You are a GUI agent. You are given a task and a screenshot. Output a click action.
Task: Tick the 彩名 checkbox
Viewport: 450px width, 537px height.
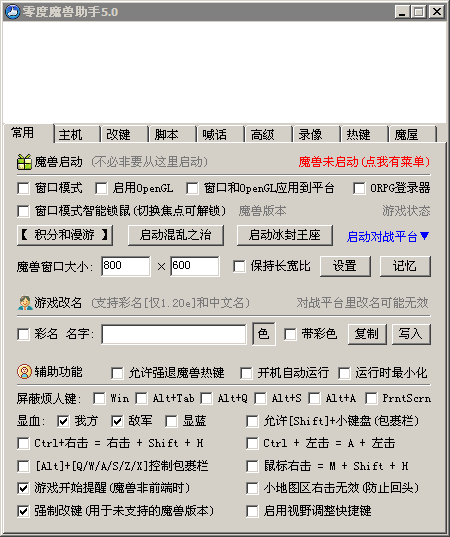[x=23, y=334]
